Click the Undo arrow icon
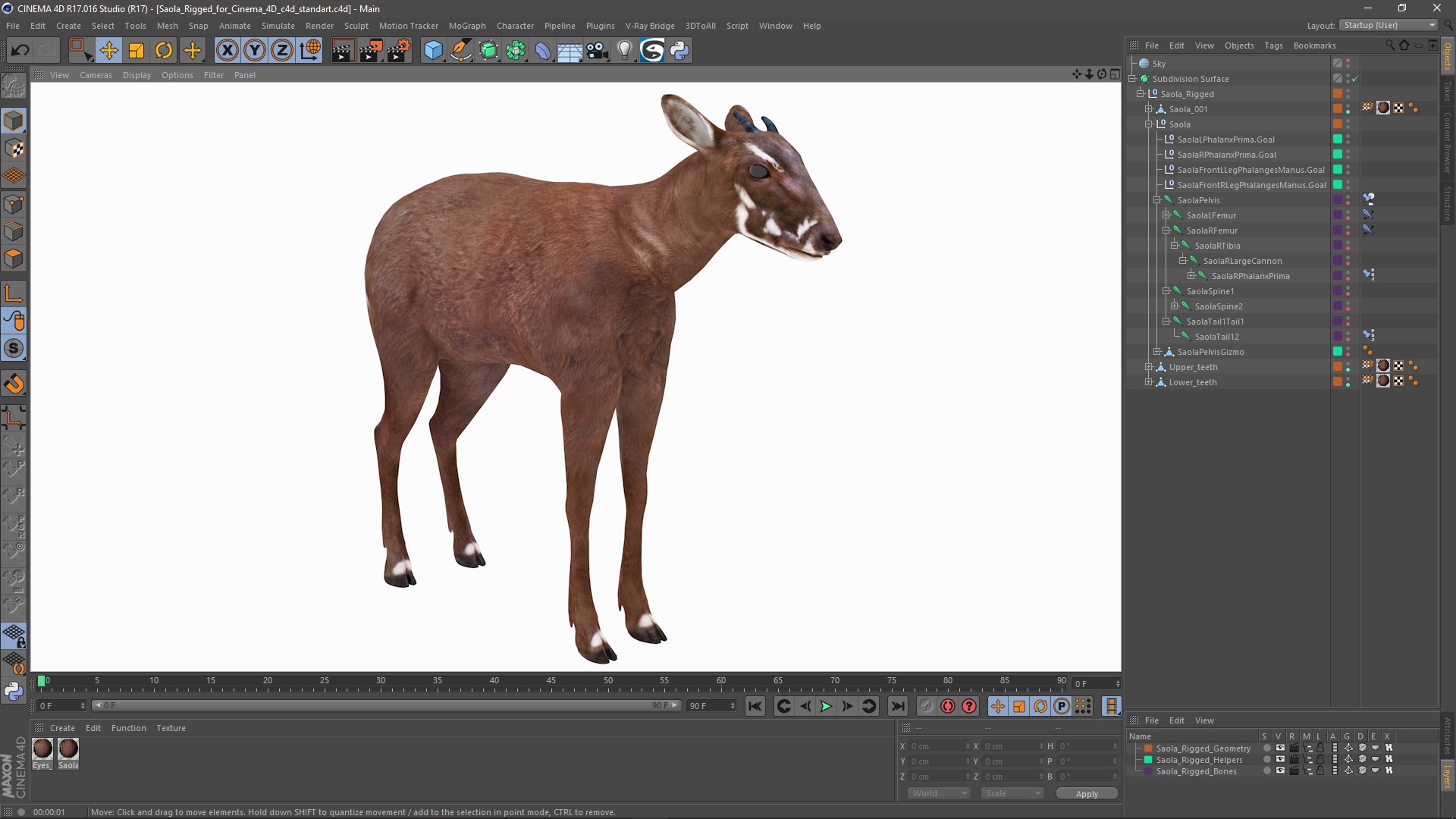 (x=20, y=51)
